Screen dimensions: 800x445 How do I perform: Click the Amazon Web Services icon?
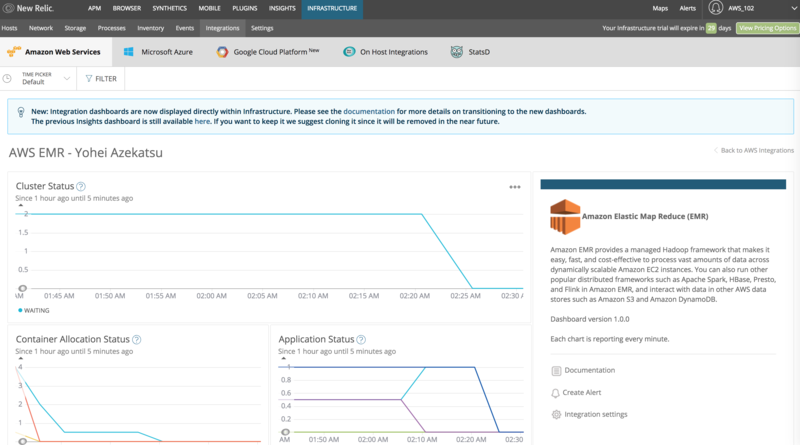14,52
